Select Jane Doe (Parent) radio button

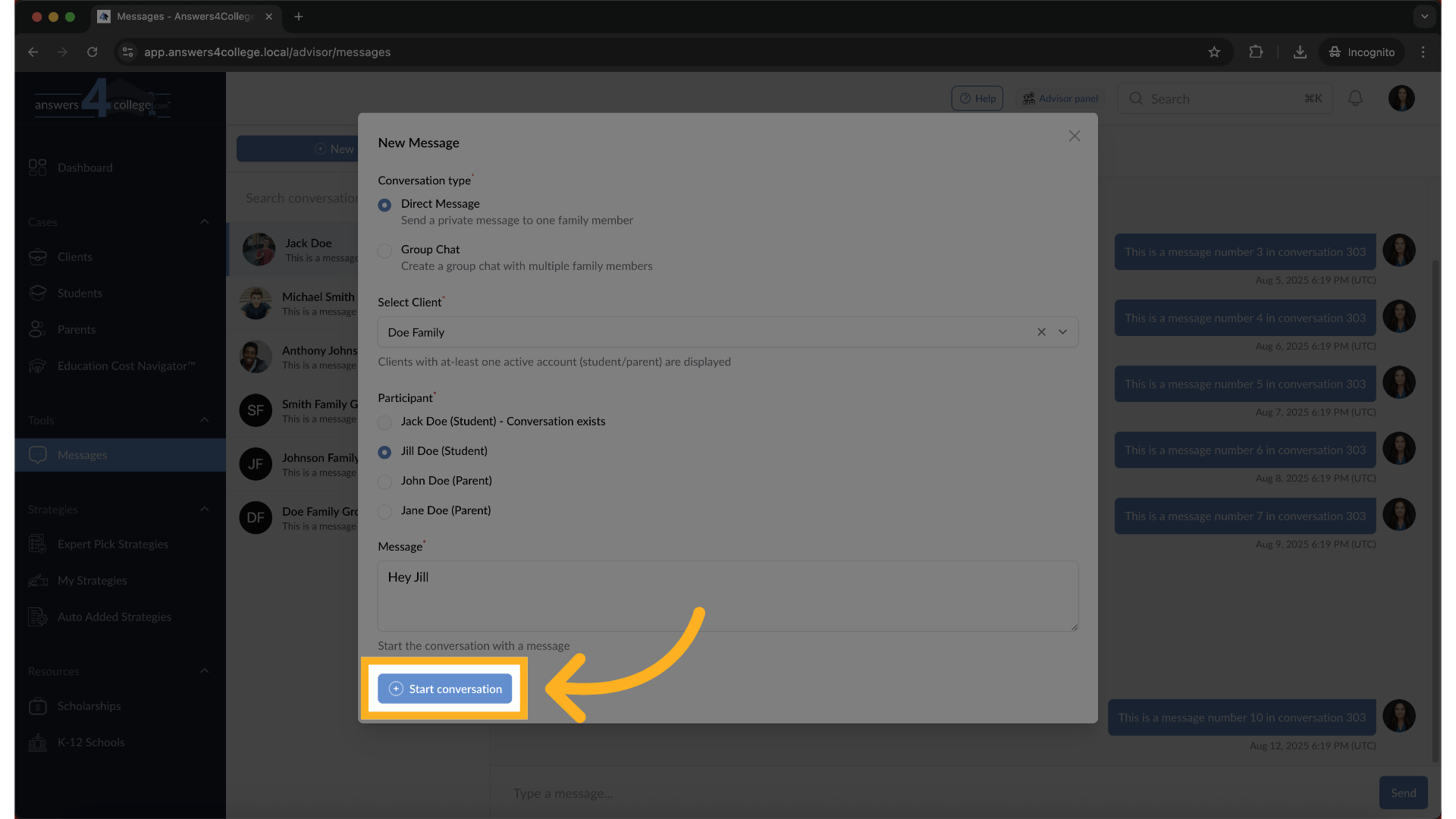385,511
